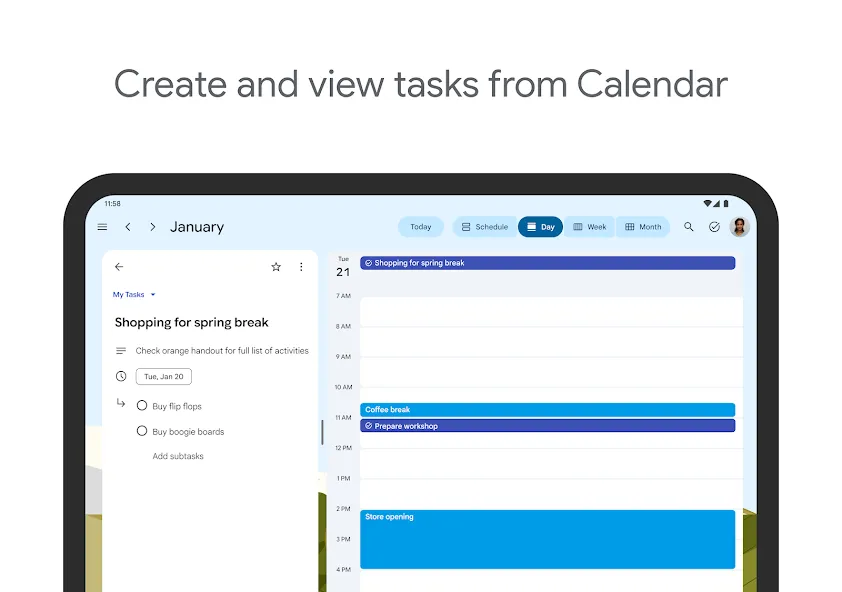The height and width of the screenshot is (592, 842).
Task: Click Add subtasks
Action: coord(178,456)
